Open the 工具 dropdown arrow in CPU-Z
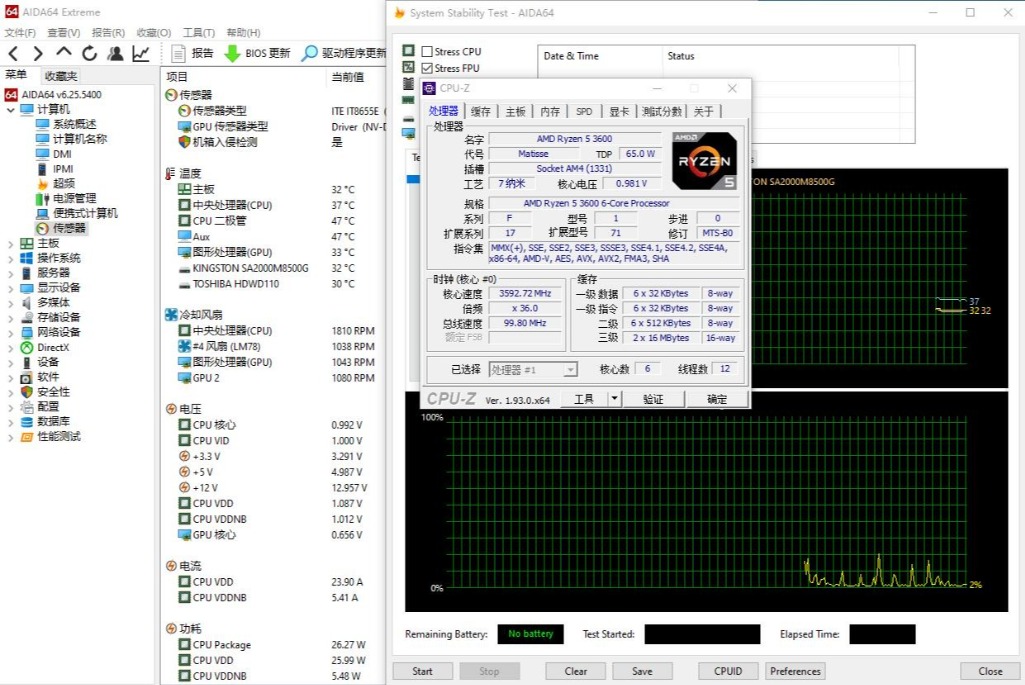1025x685 pixels. tap(614, 399)
